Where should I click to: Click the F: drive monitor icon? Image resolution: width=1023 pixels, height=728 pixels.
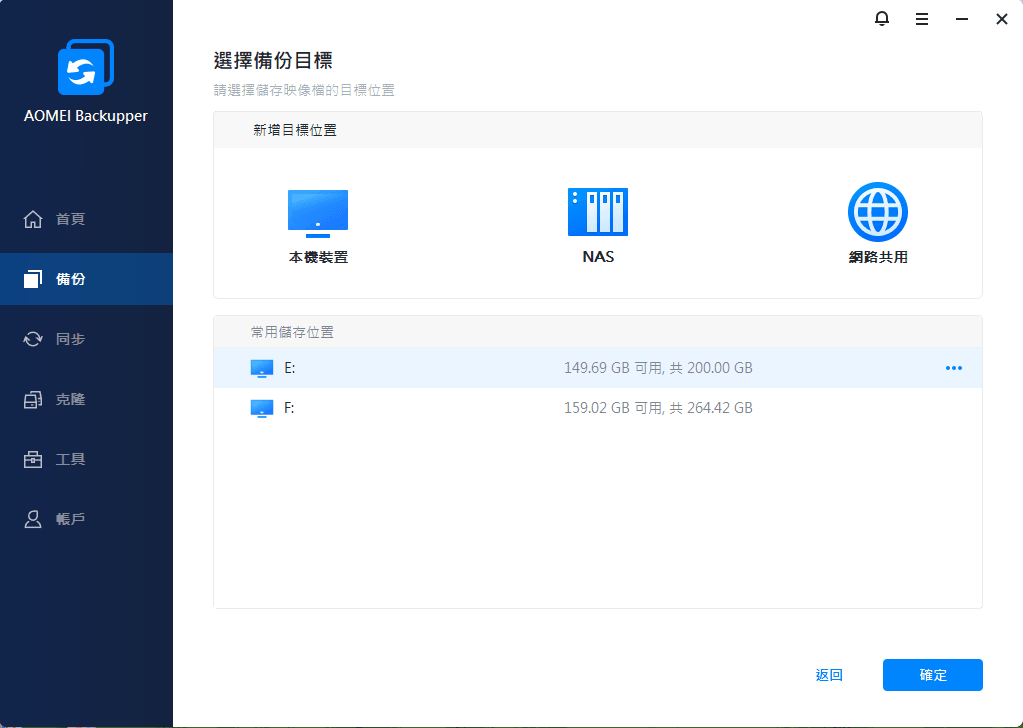click(262, 408)
